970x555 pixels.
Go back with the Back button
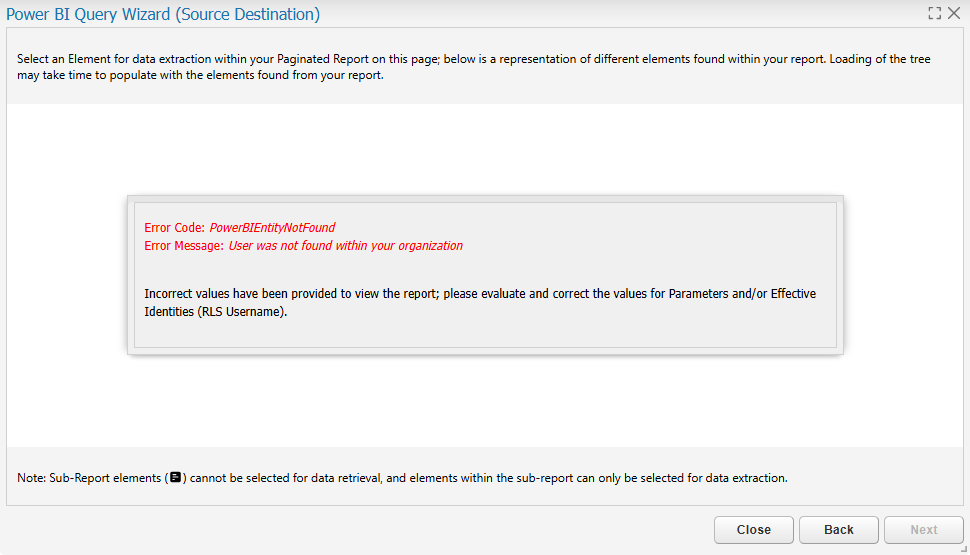[838, 530]
